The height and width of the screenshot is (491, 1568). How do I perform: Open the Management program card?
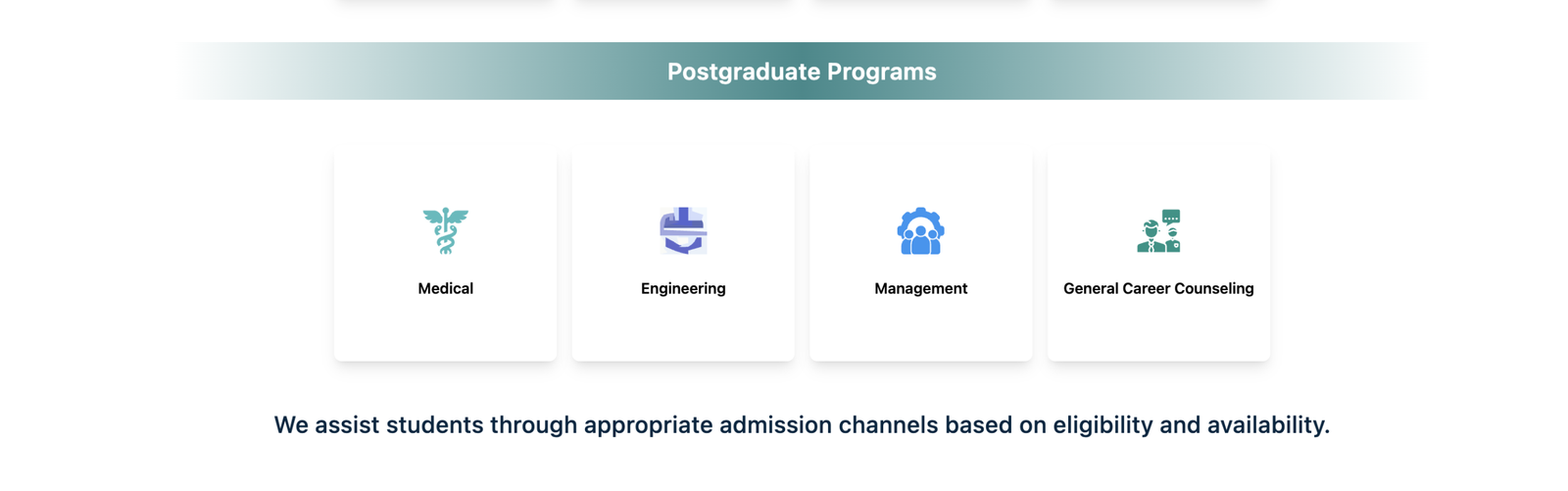point(921,255)
